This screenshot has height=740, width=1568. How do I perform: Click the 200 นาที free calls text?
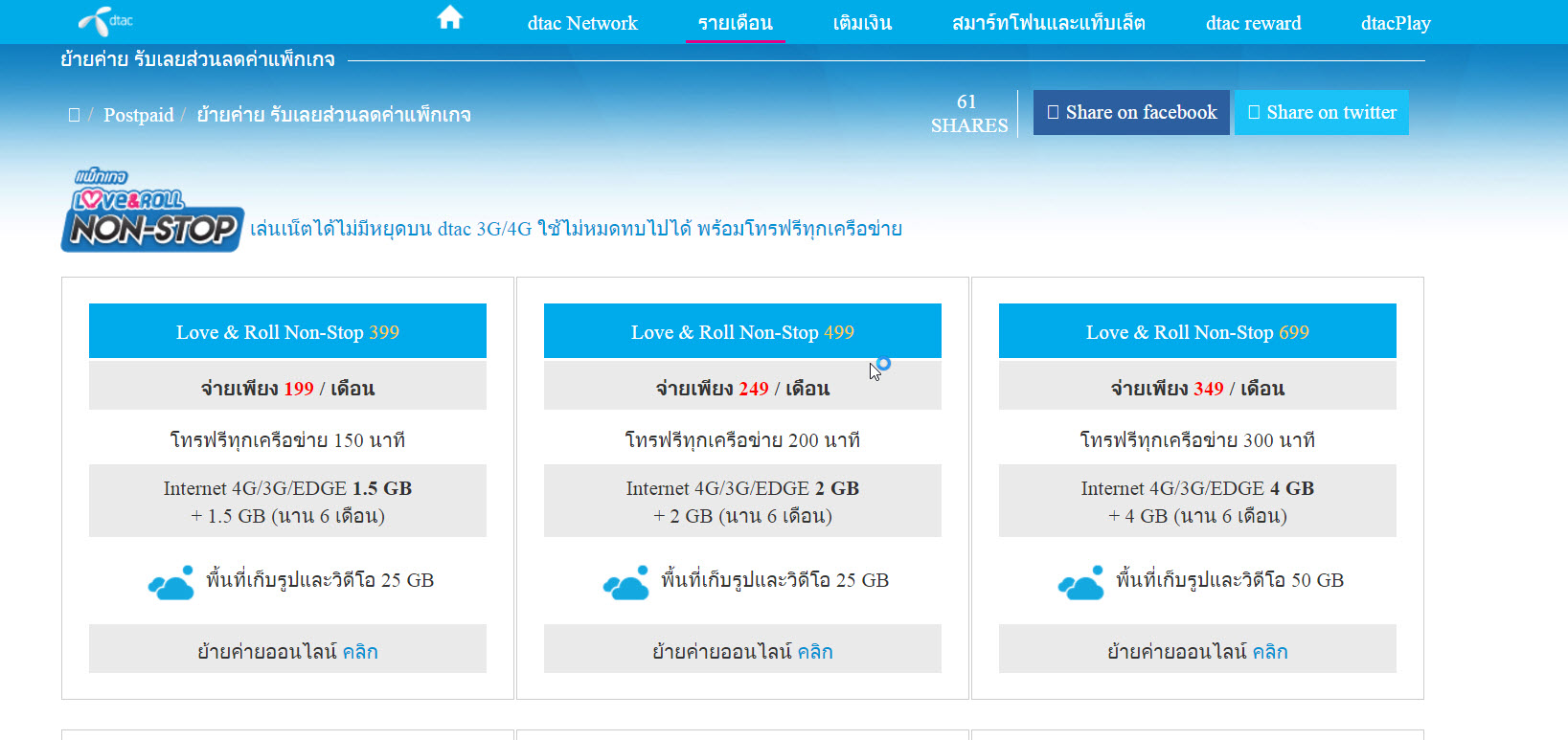tap(742, 439)
